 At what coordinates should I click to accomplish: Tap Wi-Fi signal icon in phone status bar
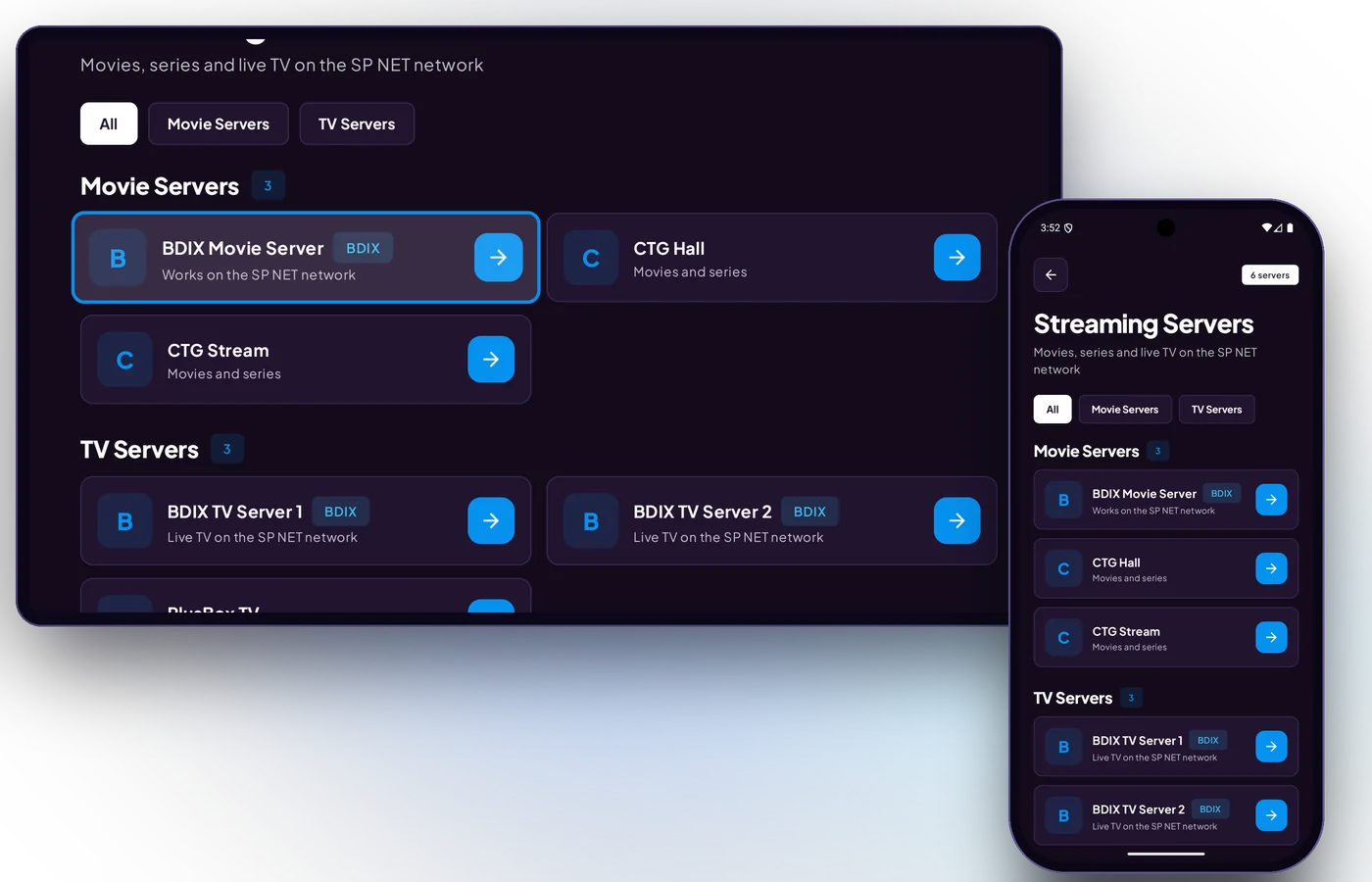point(1267,227)
